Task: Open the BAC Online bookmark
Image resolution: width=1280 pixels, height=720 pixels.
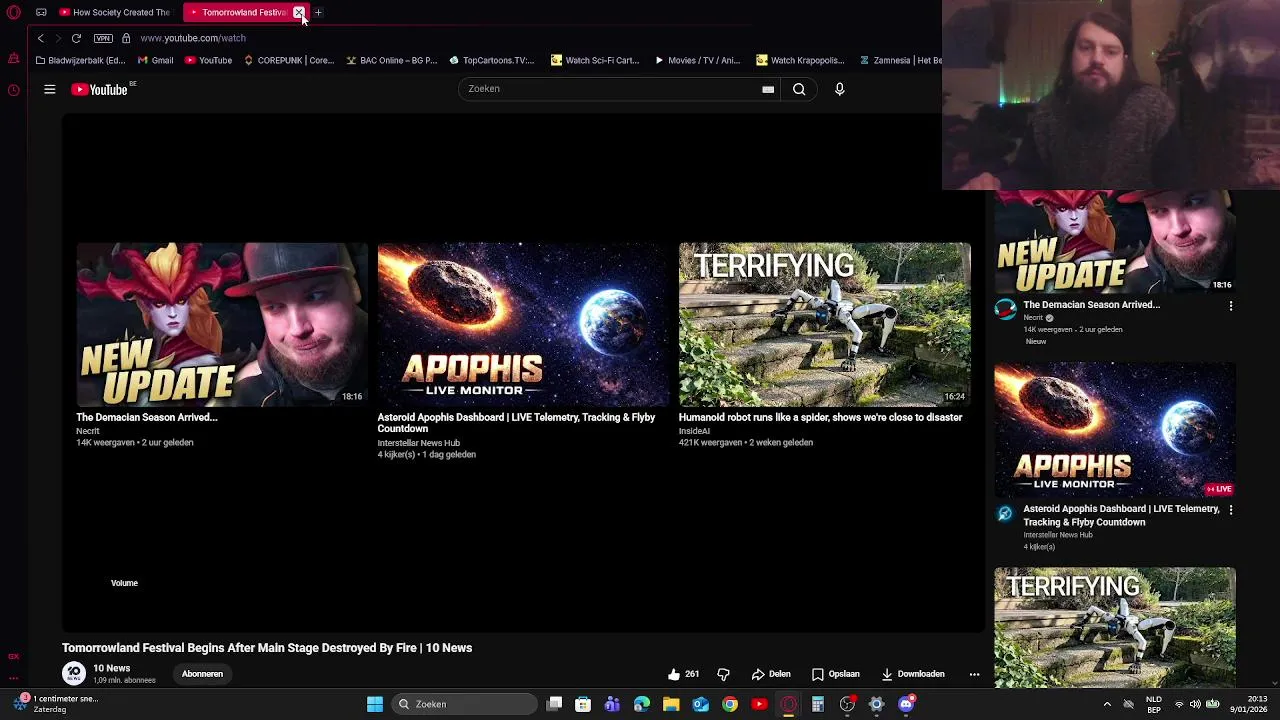Action: pos(392,60)
